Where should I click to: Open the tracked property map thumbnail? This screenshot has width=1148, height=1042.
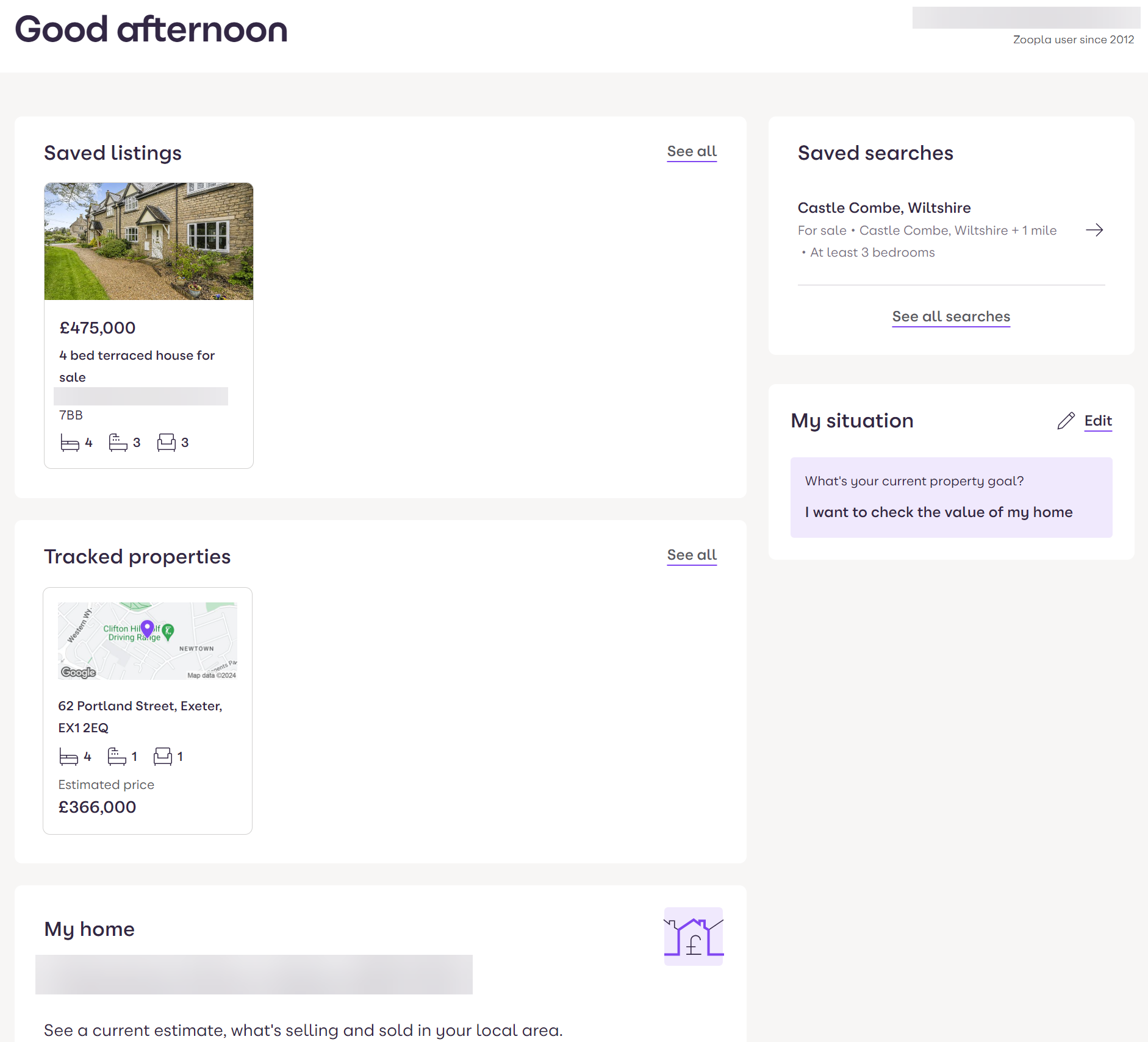coord(148,641)
